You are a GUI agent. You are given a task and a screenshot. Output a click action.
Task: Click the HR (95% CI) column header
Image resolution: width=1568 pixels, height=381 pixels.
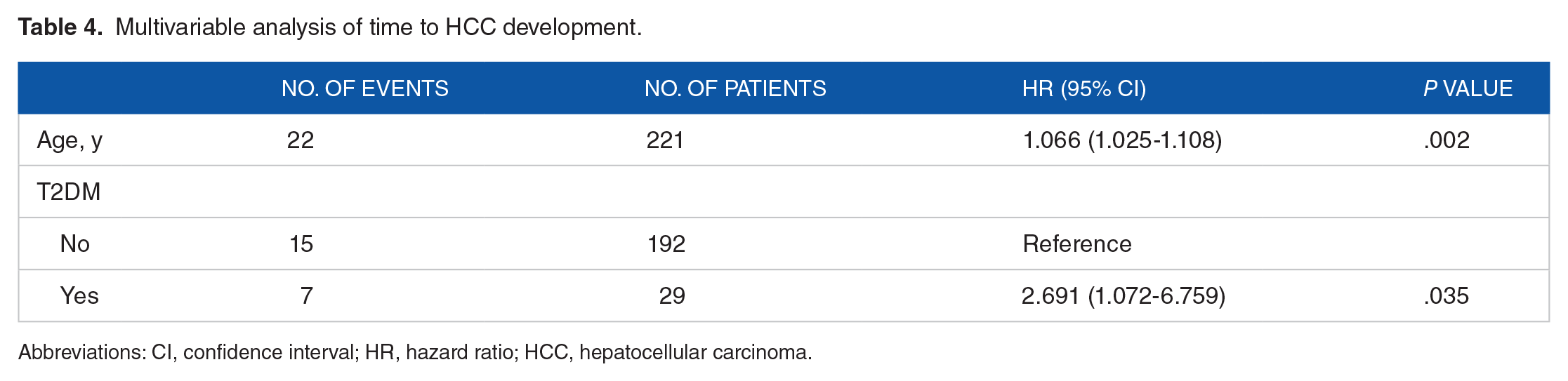click(1084, 88)
